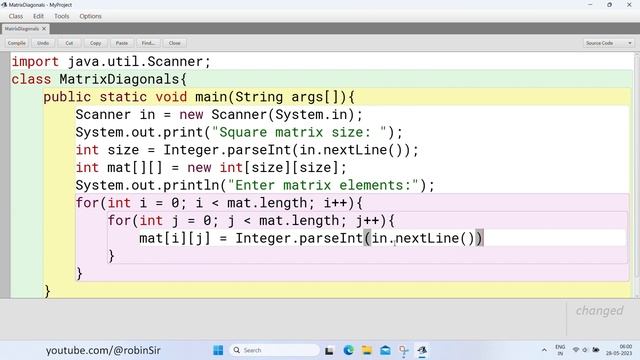This screenshot has width=640, height=360.
Task: Click the 'class MatrixDiagonals{' line
Action: pyautogui.click(x=99, y=79)
